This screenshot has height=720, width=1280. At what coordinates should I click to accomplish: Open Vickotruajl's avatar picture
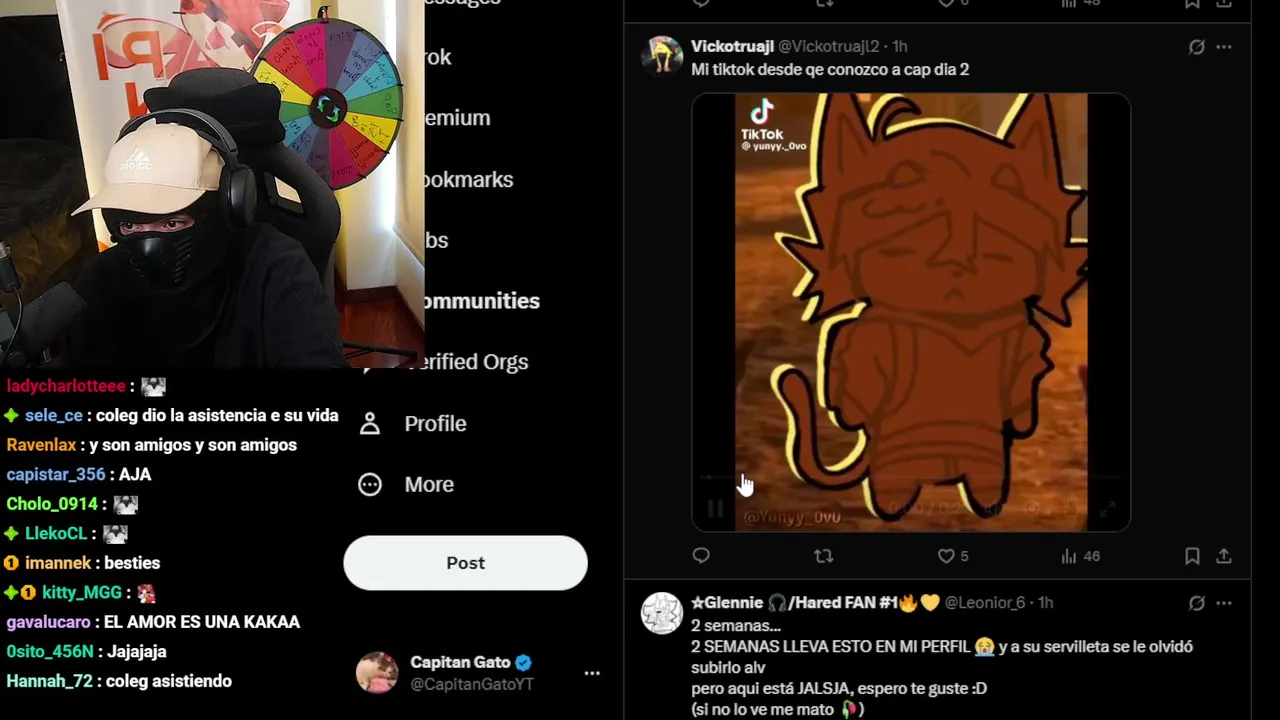point(661,56)
